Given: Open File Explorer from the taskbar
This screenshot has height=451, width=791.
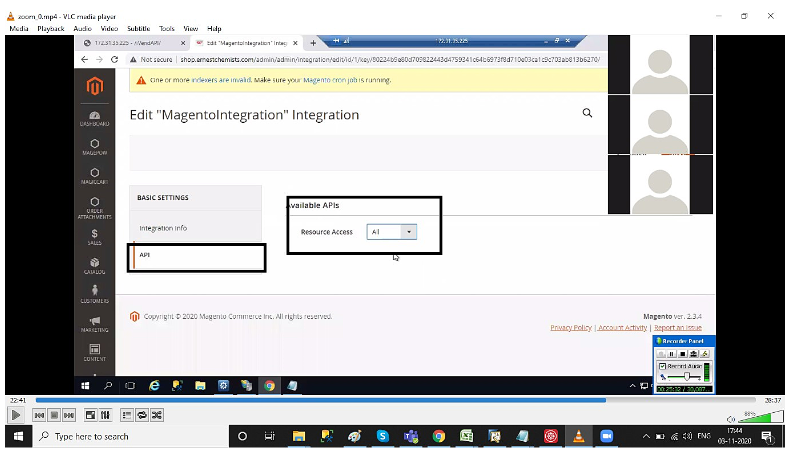Looking at the screenshot, I should (299, 436).
